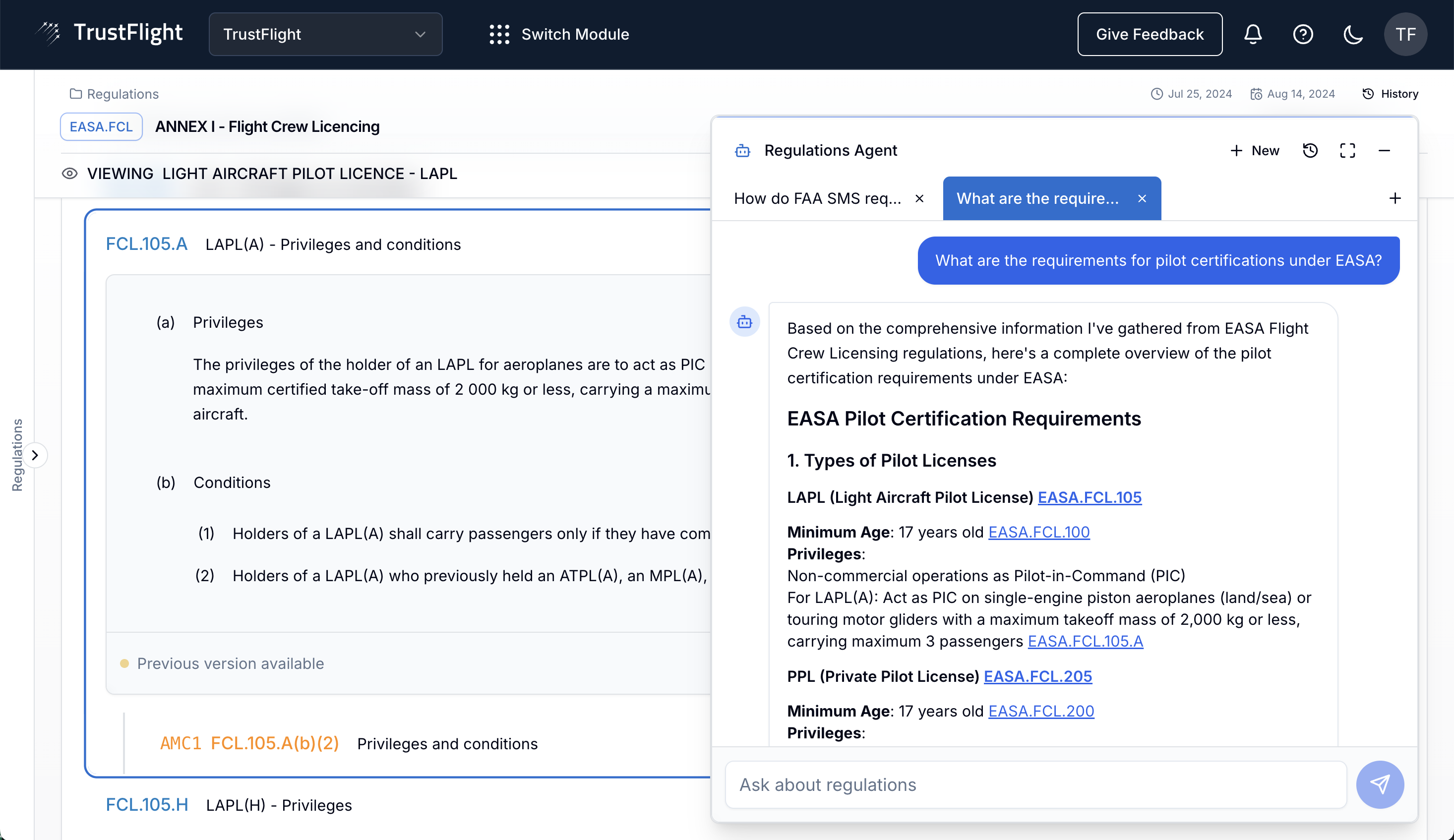Open the help question mark icon

pyautogui.click(x=1303, y=34)
